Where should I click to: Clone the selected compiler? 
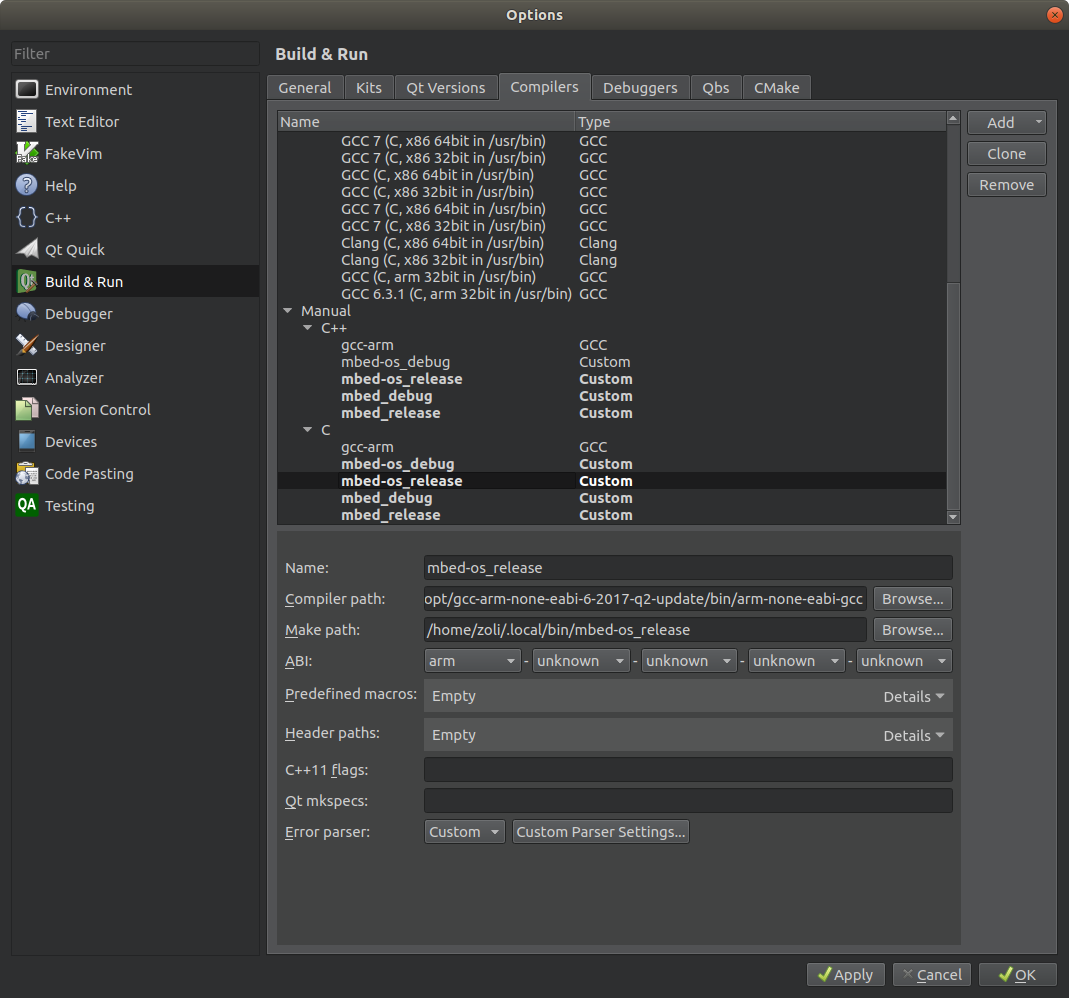pos(1006,153)
